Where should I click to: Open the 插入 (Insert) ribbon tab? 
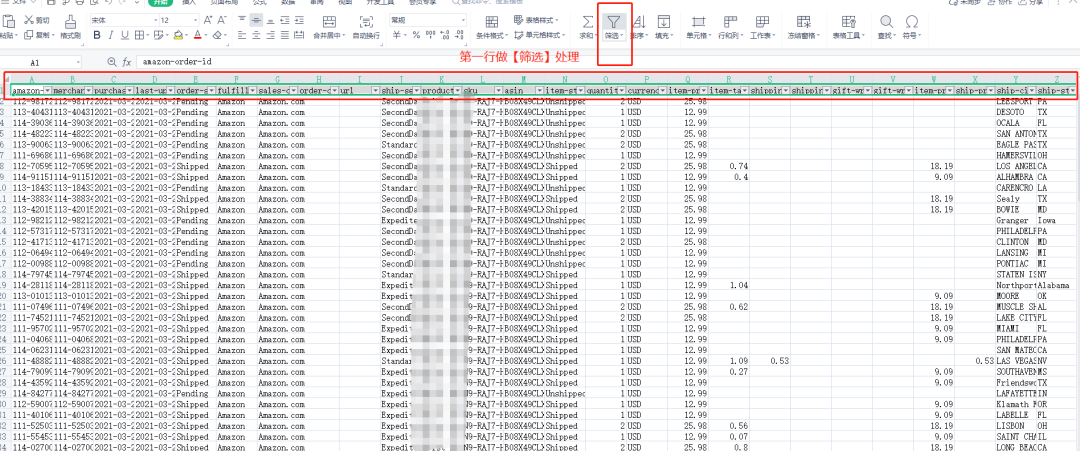point(189,3)
